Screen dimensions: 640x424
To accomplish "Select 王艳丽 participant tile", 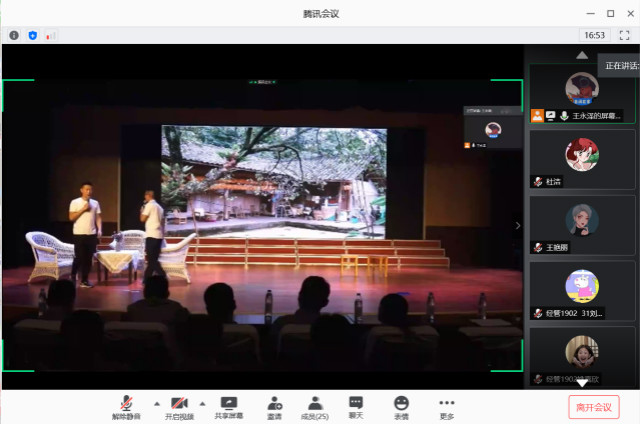I will (582, 225).
